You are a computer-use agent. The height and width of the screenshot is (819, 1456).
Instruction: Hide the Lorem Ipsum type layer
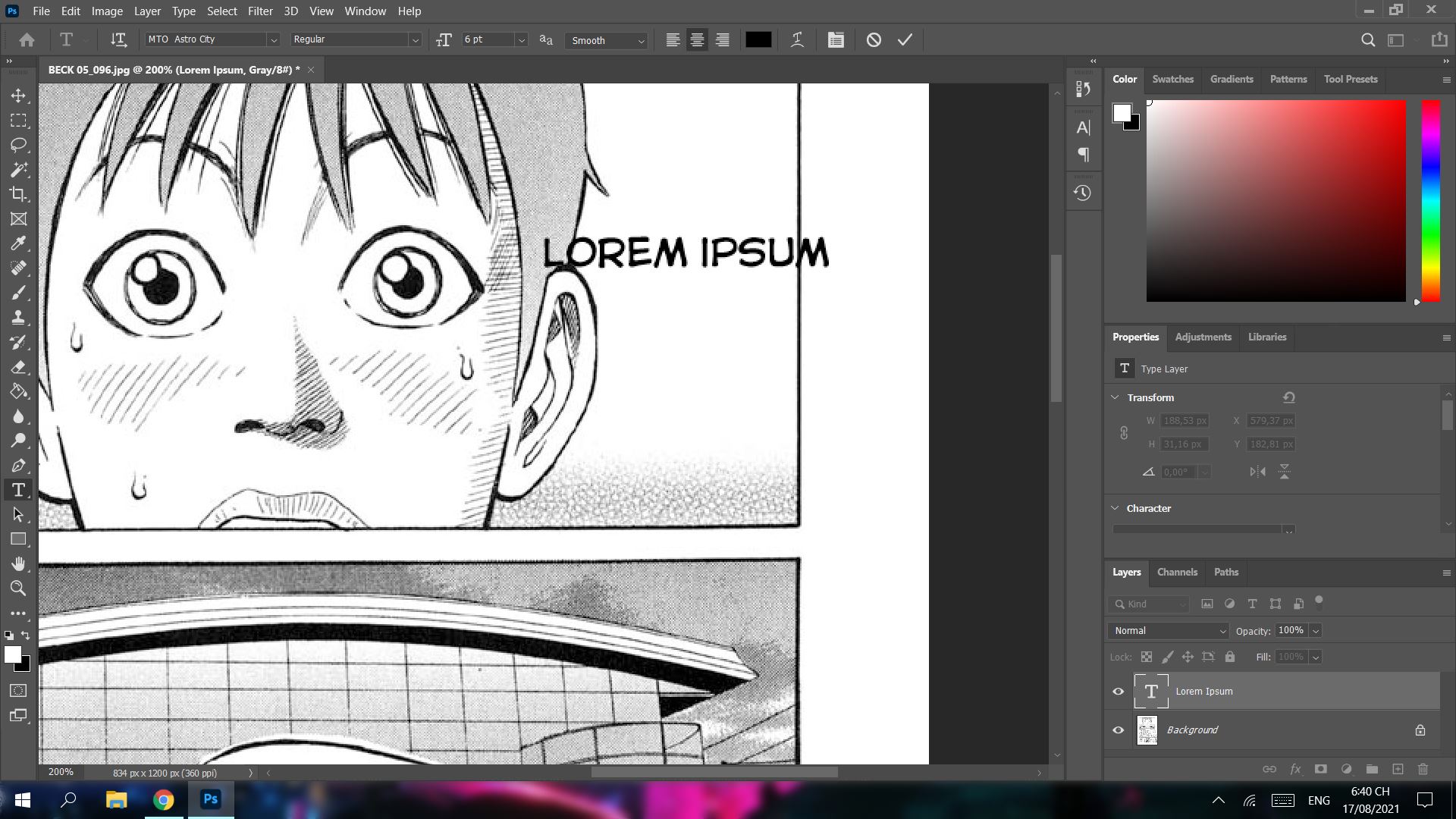[1118, 691]
